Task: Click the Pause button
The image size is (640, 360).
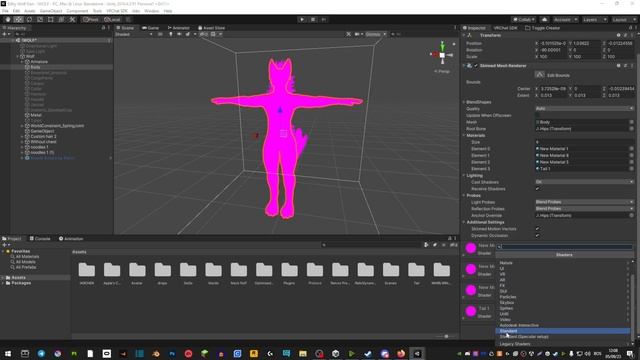Action: (313, 20)
